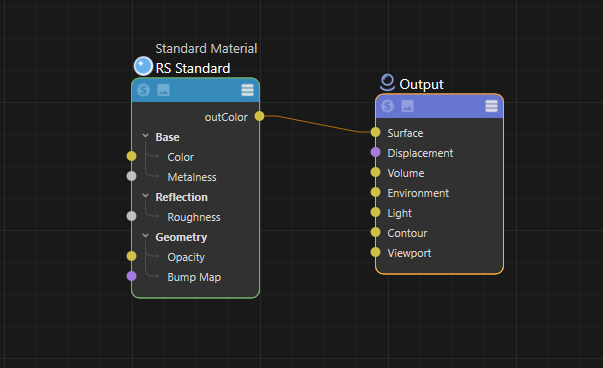Click the image preview icon on RS Standard node
The width and height of the screenshot is (603, 368).
[163, 90]
